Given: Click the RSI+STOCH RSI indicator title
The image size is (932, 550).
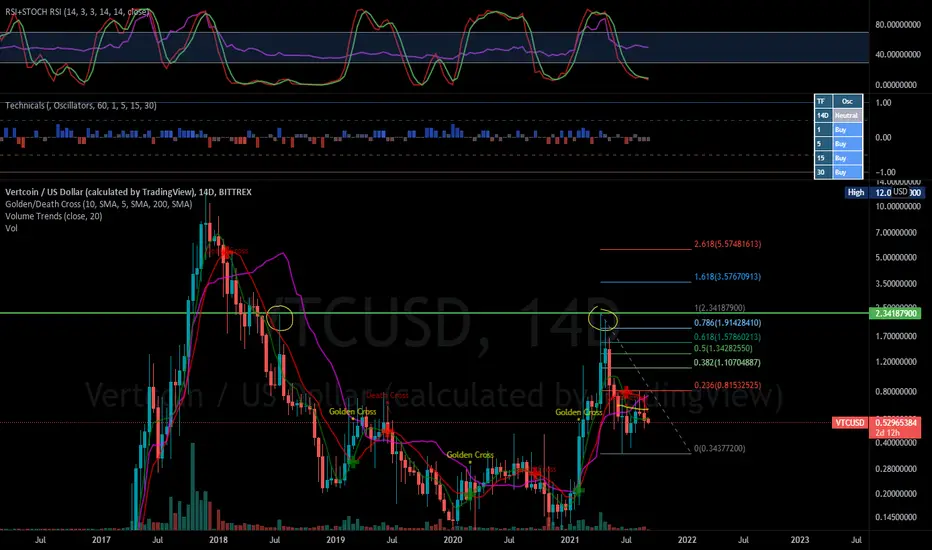Looking at the screenshot, I should coord(77,12).
